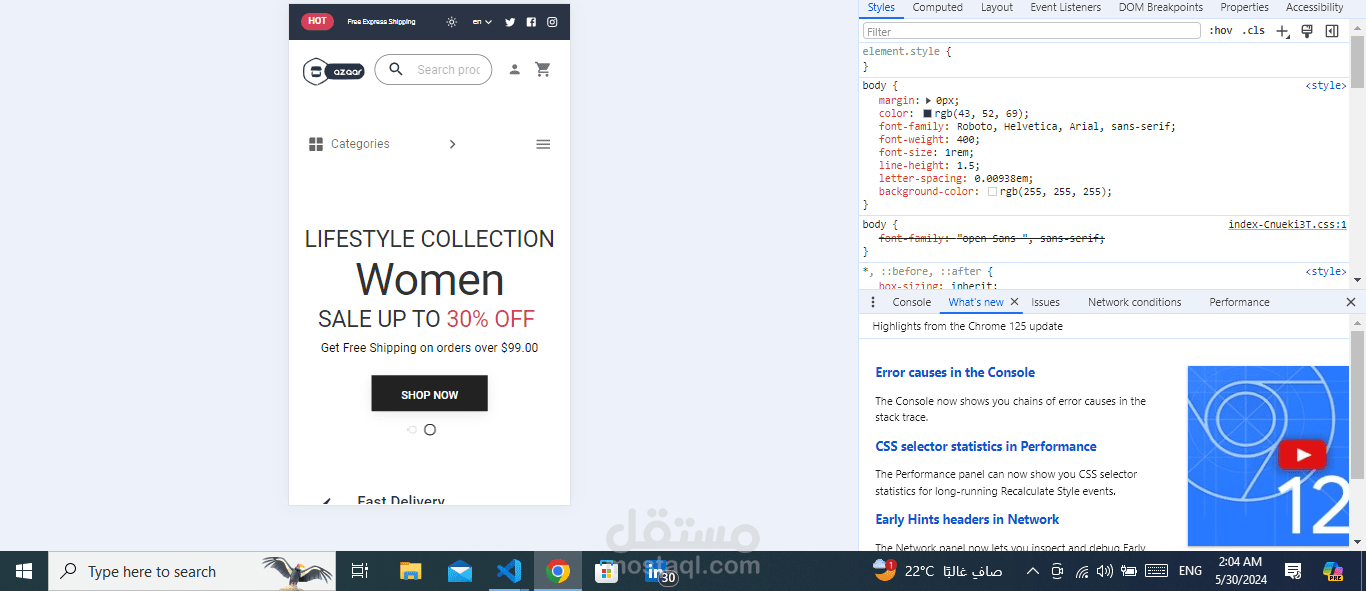Click the New Style Rule plus icon

(x=1283, y=31)
